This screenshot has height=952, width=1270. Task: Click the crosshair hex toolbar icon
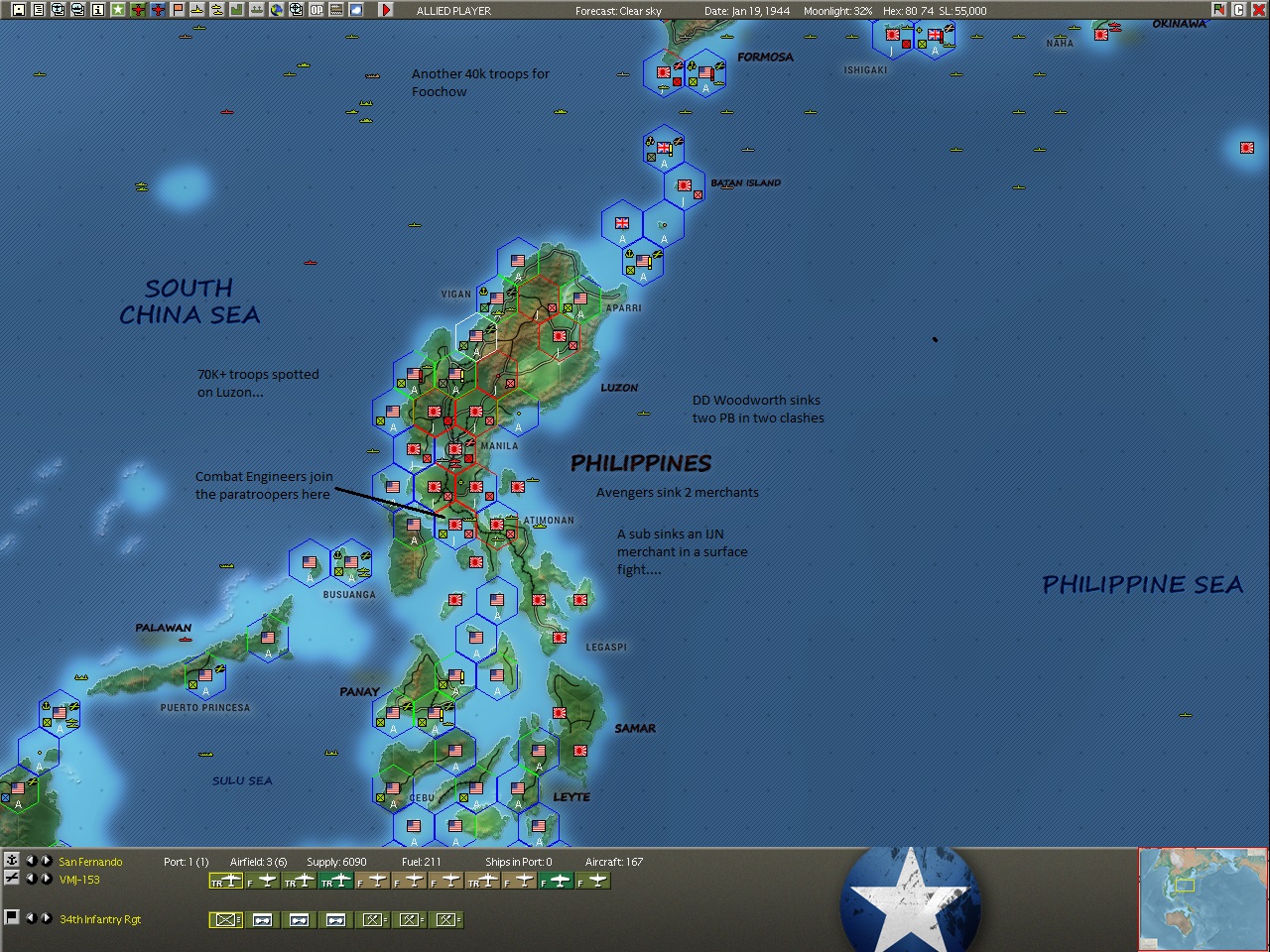pos(297,10)
